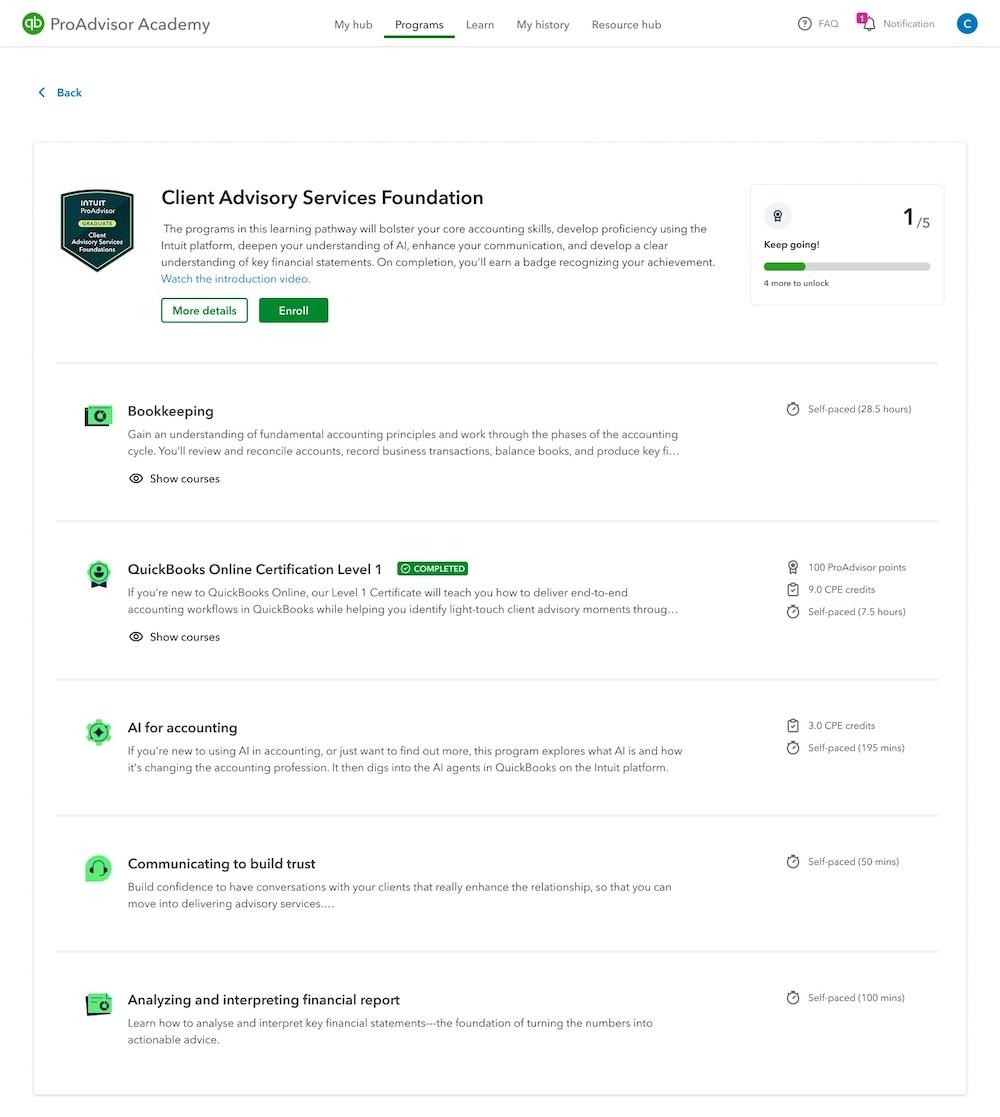Image resolution: width=1000 pixels, height=1117 pixels.
Task: Open the My history menu item
Action: click(542, 25)
